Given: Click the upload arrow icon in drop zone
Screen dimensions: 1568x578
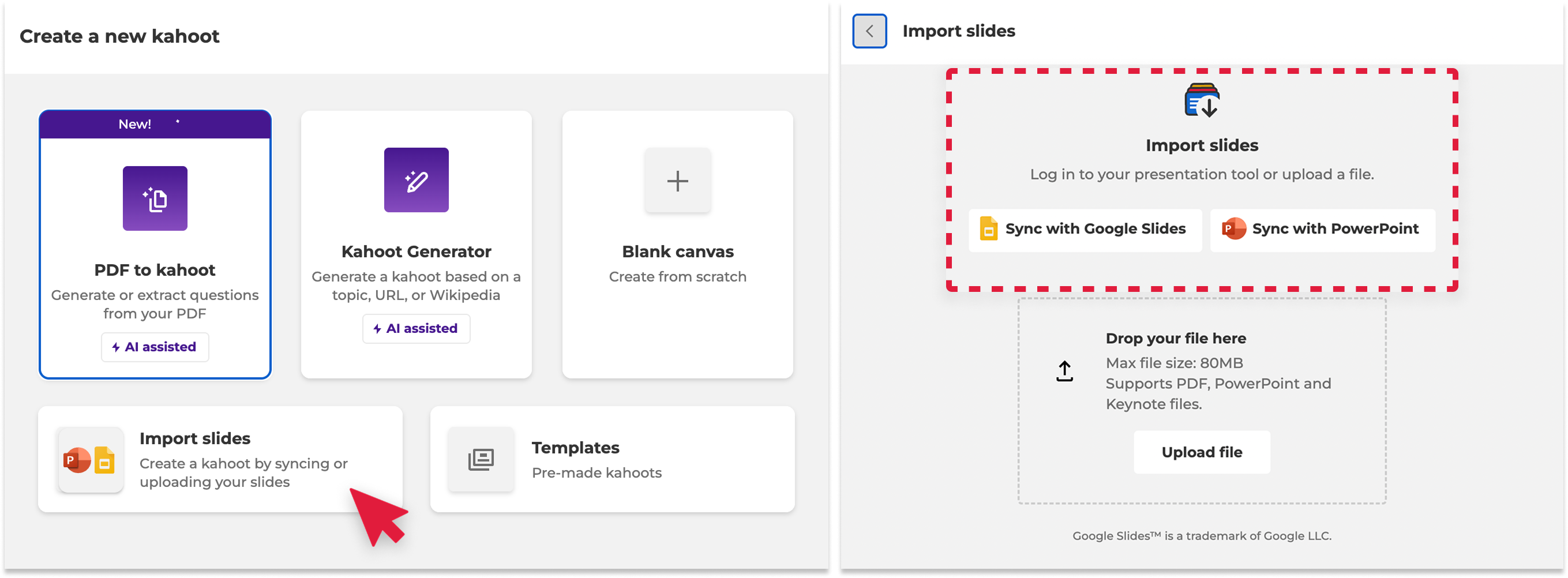Looking at the screenshot, I should tap(1064, 371).
